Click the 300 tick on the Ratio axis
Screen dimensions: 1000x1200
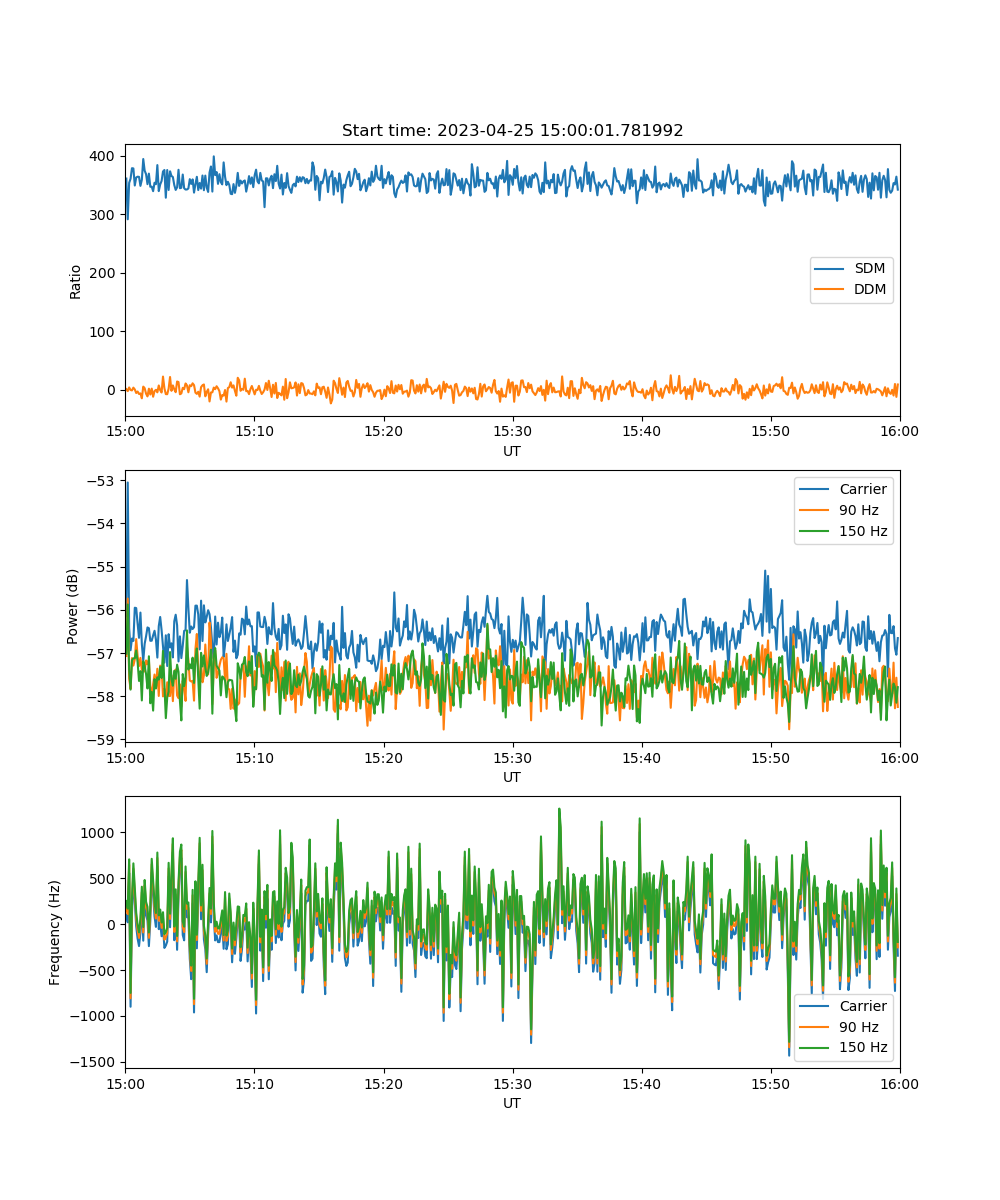point(104,215)
